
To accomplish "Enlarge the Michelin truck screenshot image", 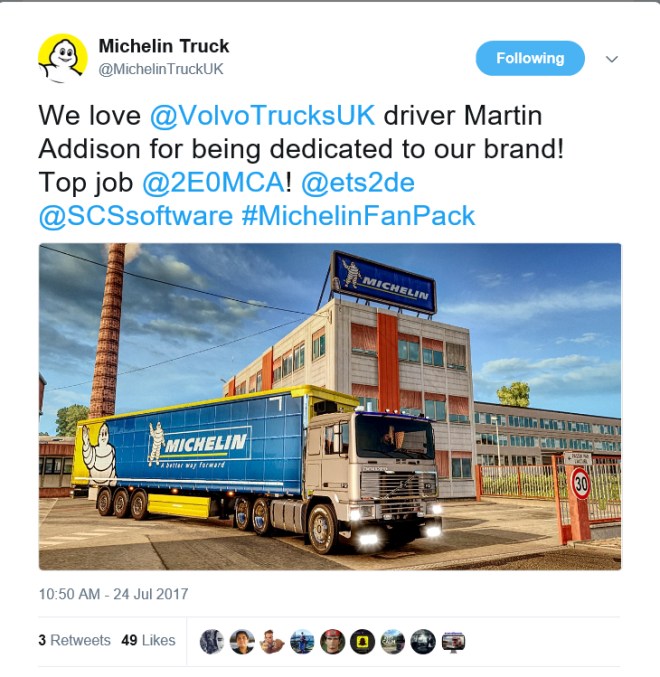I will point(330,406).
